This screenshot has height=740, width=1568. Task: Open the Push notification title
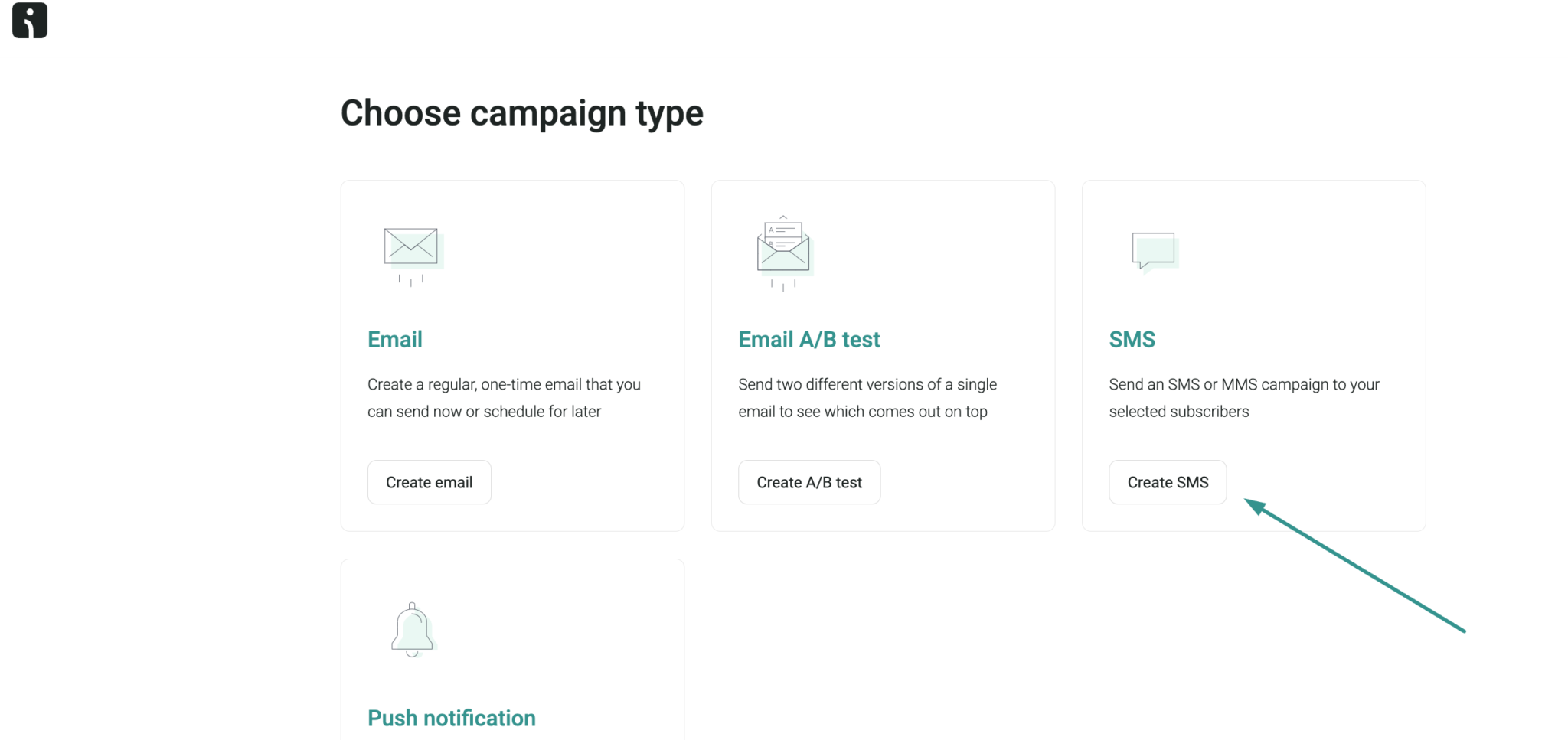(452, 718)
